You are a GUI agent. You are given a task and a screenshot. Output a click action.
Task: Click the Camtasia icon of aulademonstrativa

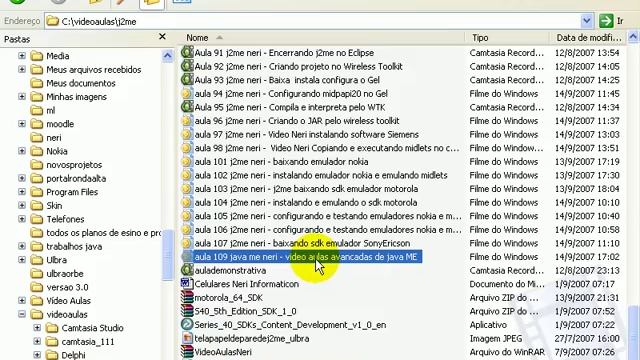187,270
